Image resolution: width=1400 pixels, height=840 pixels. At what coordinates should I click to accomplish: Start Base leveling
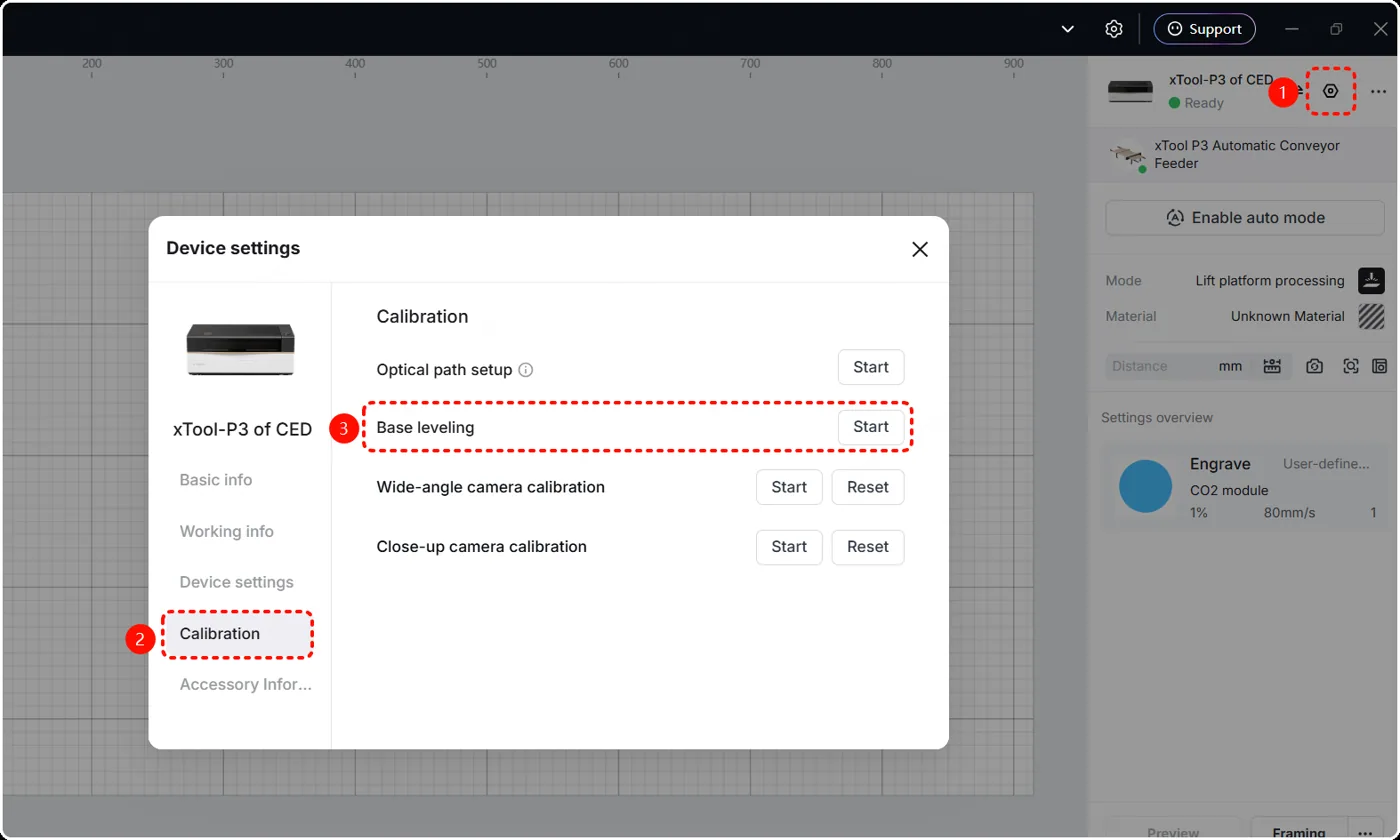click(871, 427)
